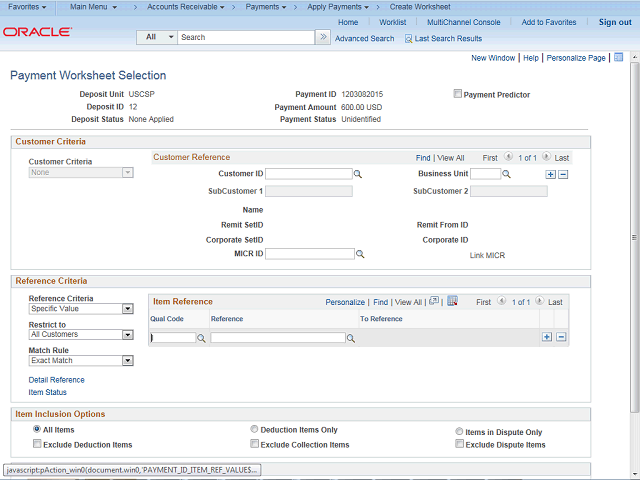The height and width of the screenshot is (480, 640).
Task: Click the Sign out link
Action: [x=615, y=22]
